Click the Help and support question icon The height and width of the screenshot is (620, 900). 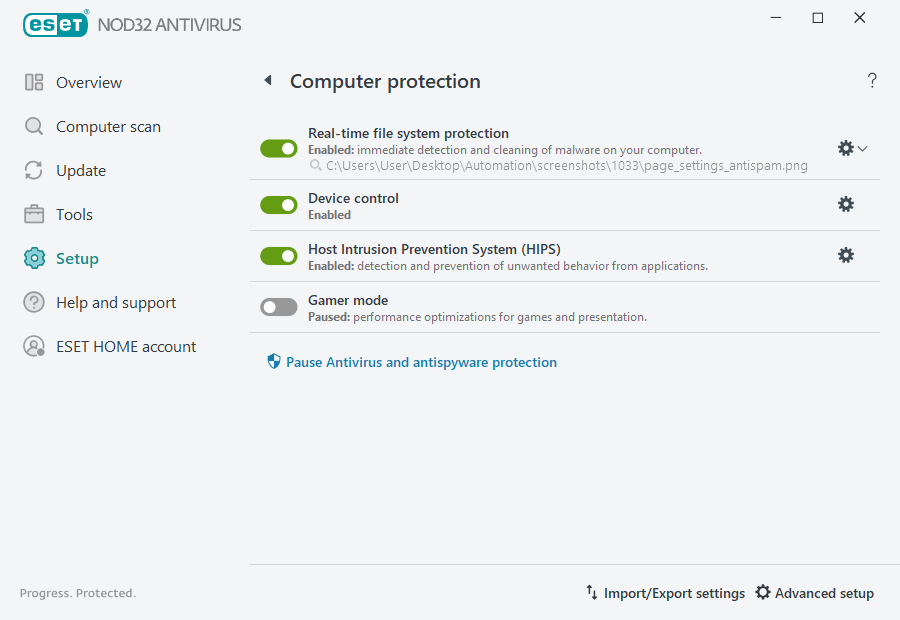click(34, 303)
